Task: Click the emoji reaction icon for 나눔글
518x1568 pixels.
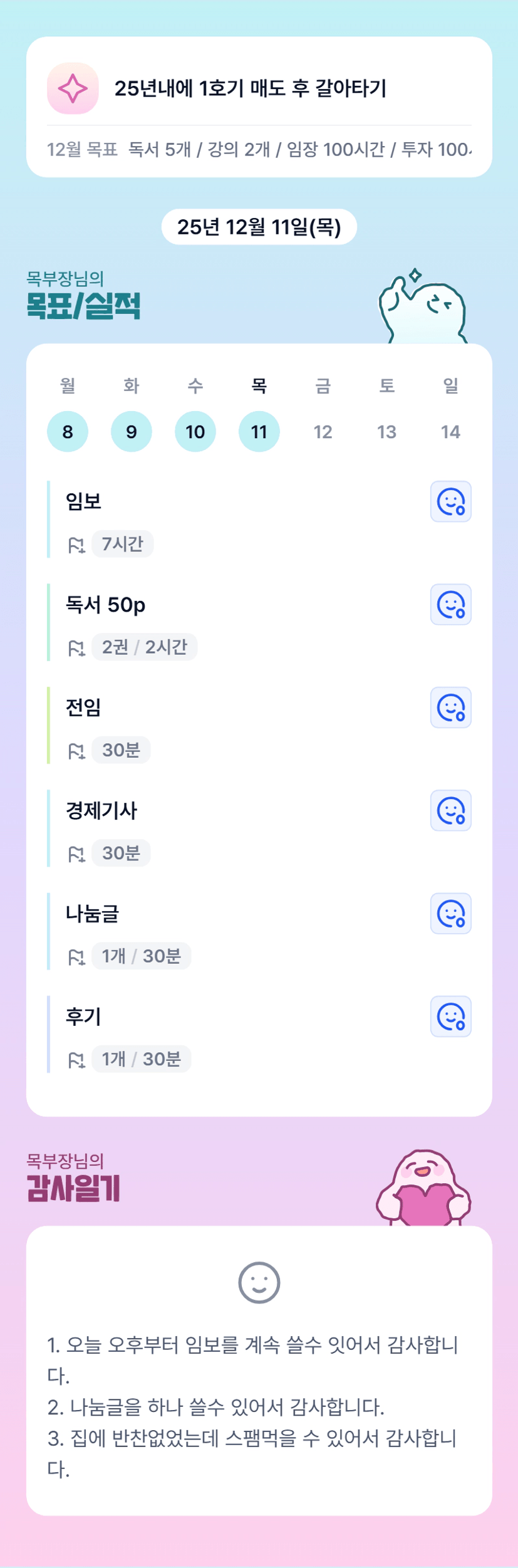Action: [450, 914]
